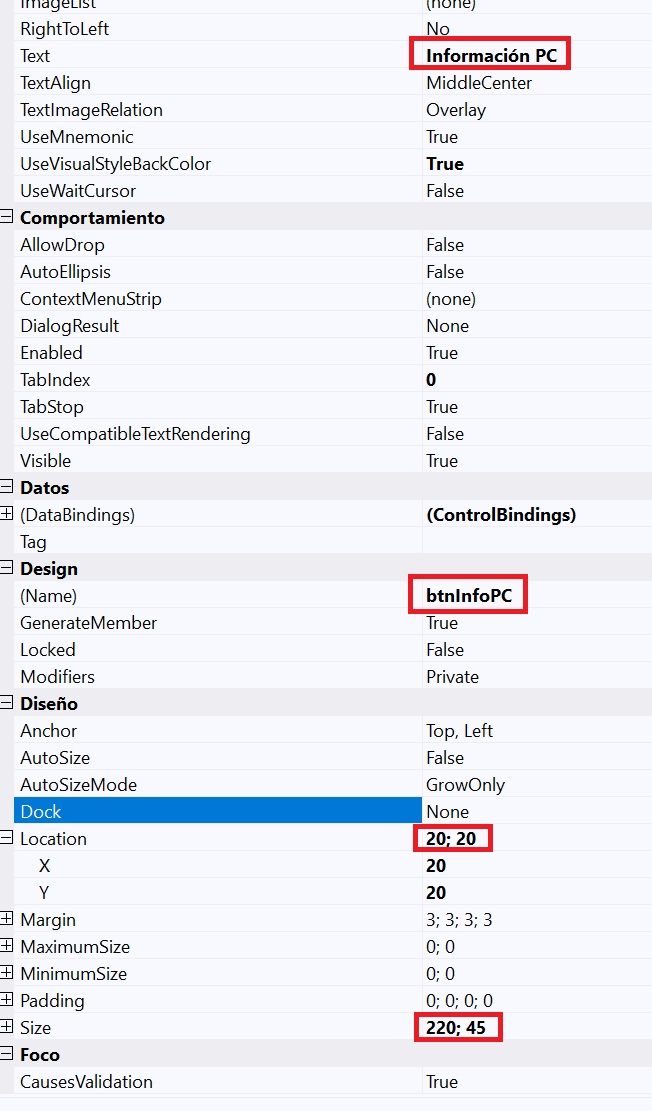Screen dimensions: 652x1111
Task: Expand the Size property
Action: point(7,1027)
